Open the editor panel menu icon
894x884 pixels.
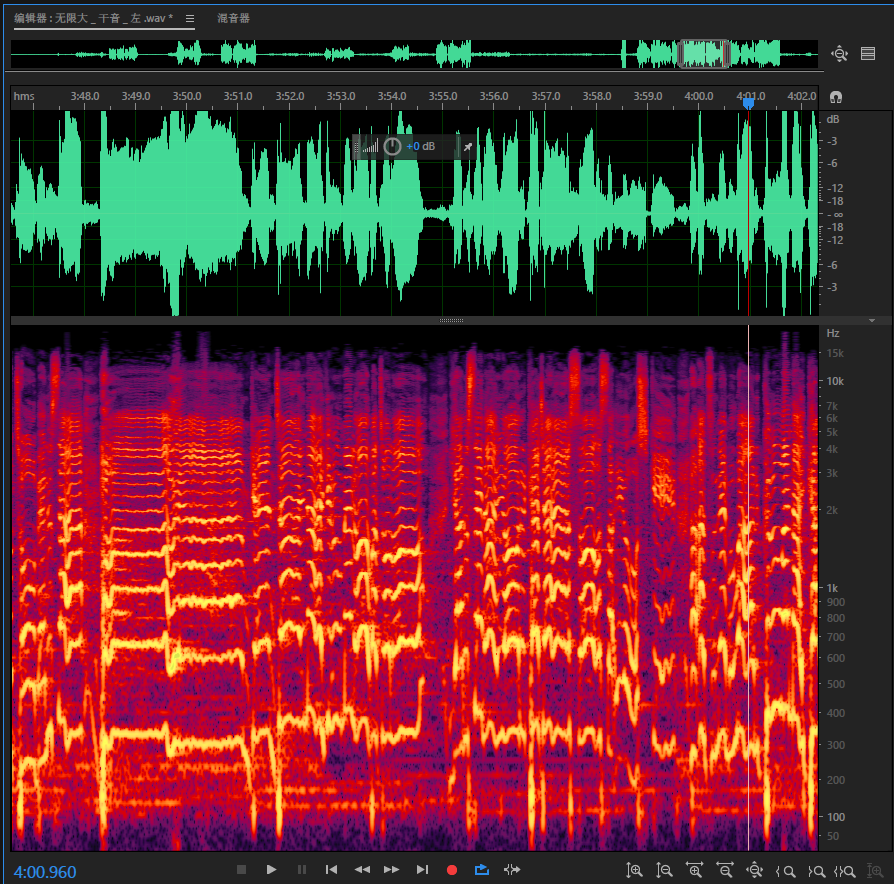click(x=190, y=18)
